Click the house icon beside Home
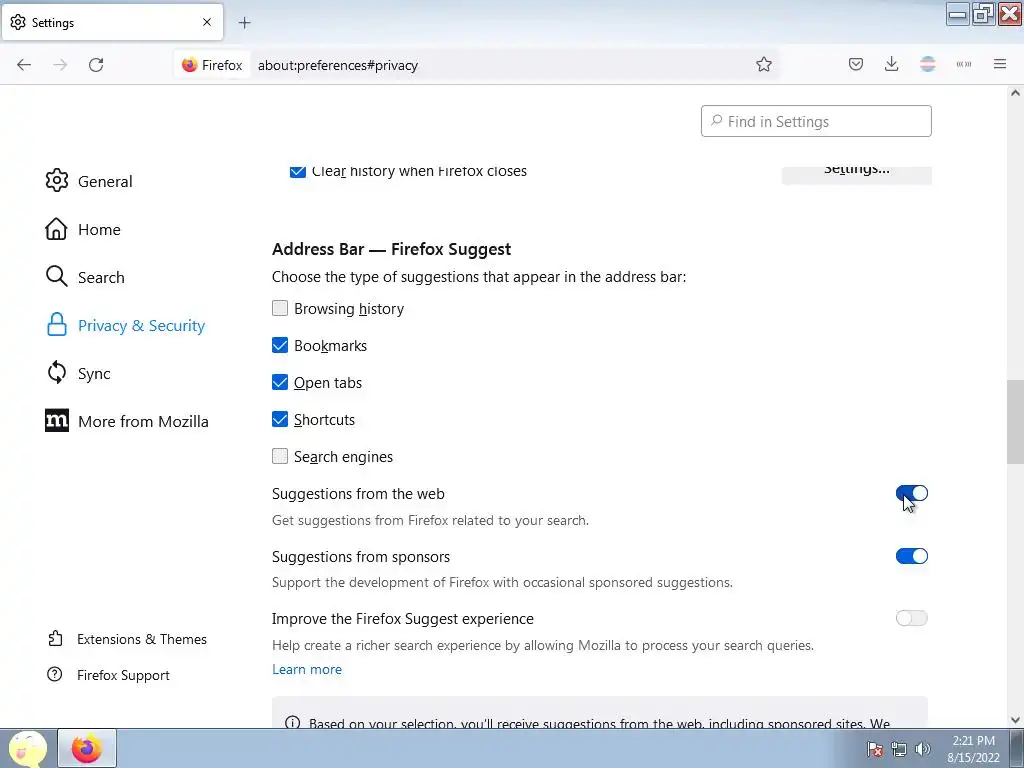Image resolution: width=1024 pixels, height=768 pixels. 56,229
